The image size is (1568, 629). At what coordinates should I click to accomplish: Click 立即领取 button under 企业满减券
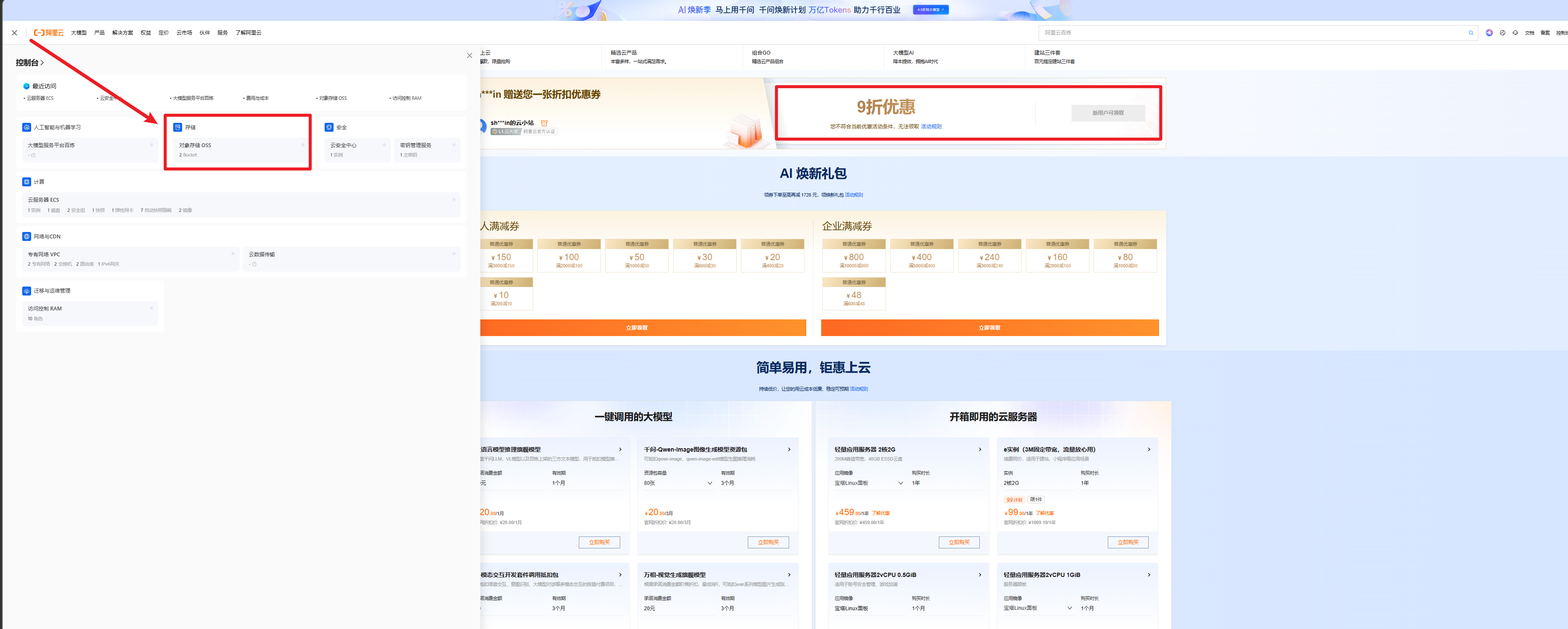point(989,328)
